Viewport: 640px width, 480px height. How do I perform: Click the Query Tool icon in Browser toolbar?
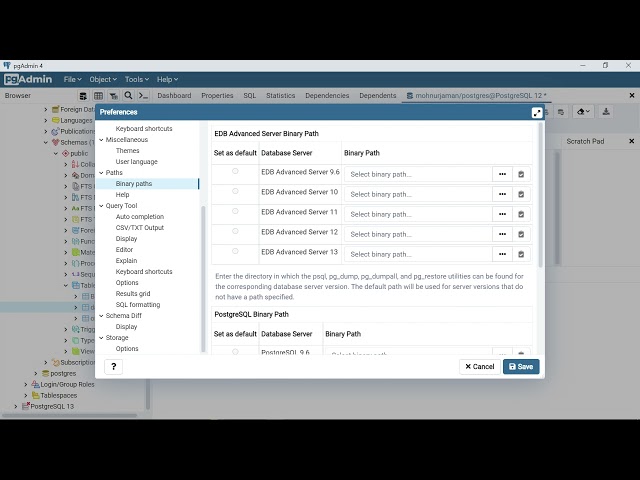point(83,96)
